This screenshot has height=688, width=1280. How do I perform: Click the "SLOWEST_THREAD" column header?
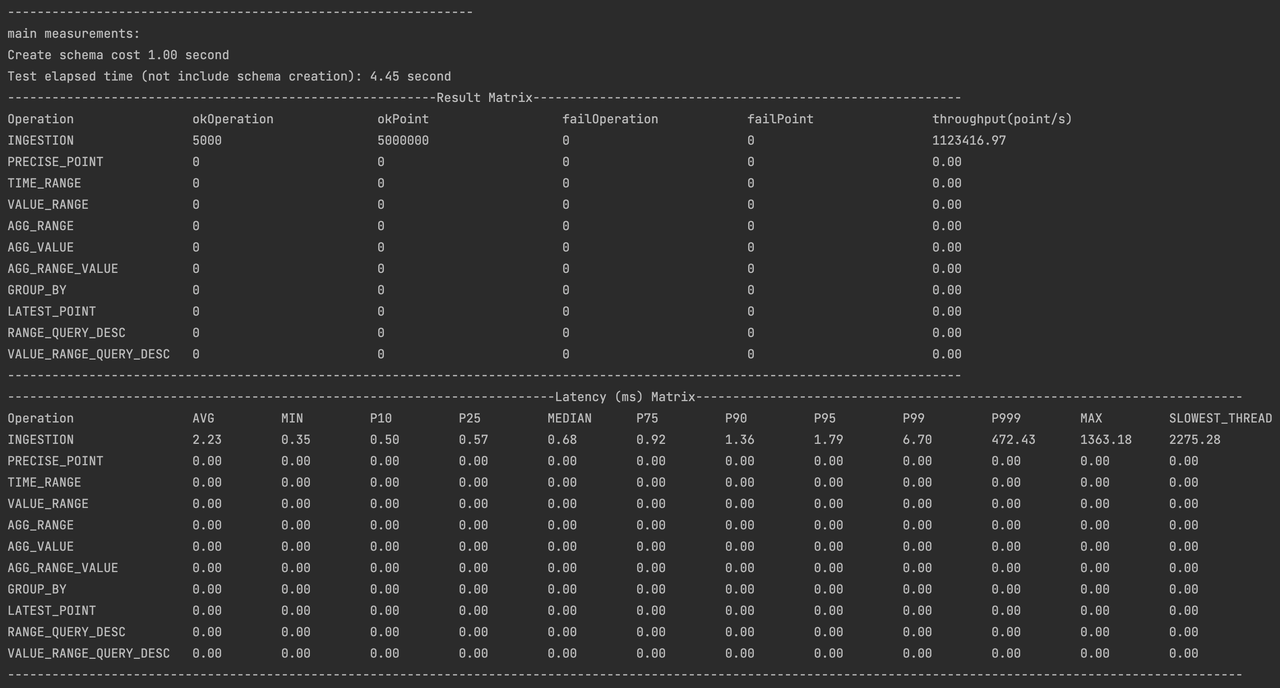(x=1220, y=418)
